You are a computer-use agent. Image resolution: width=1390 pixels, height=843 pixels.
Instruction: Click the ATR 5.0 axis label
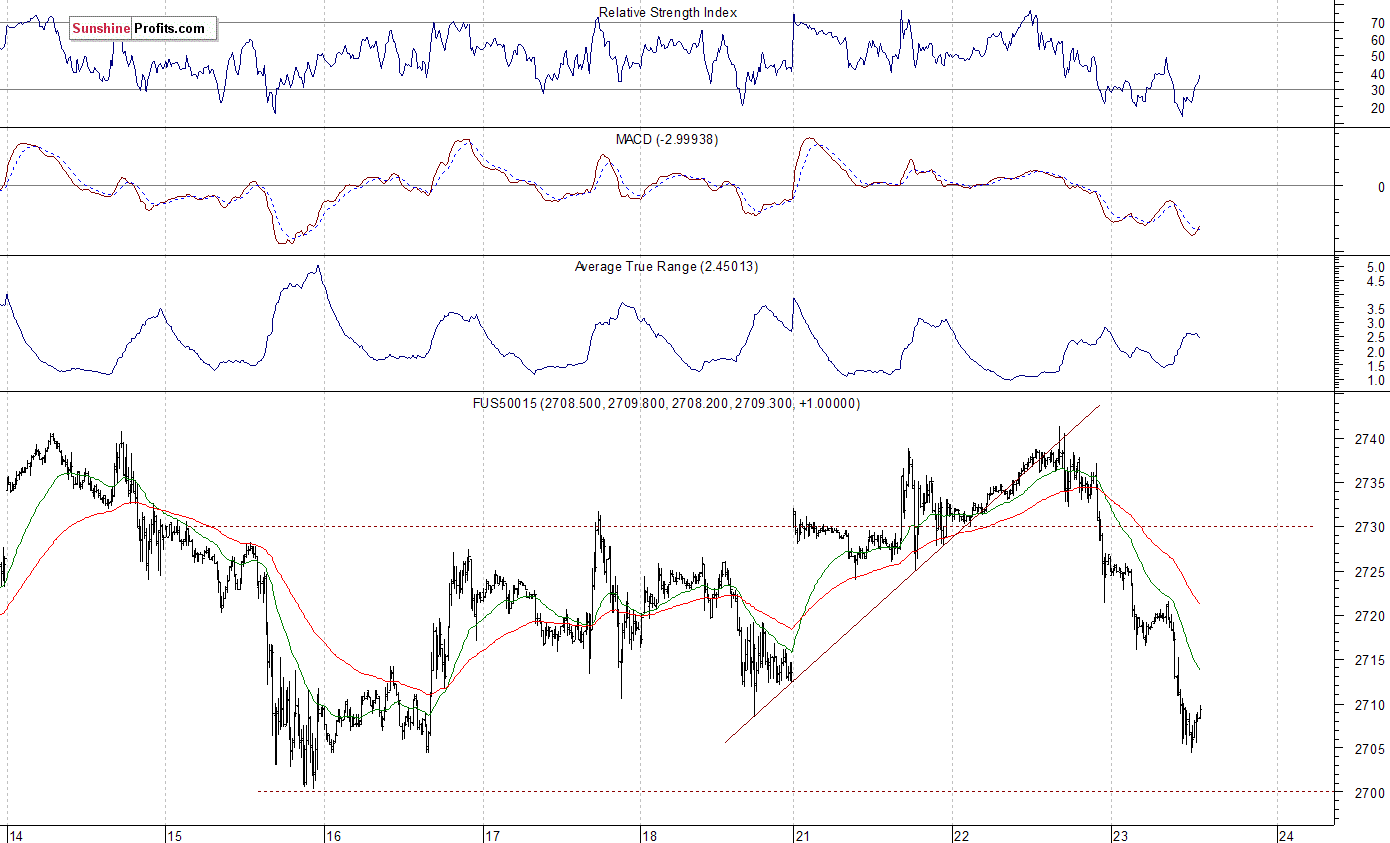(1375, 268)
